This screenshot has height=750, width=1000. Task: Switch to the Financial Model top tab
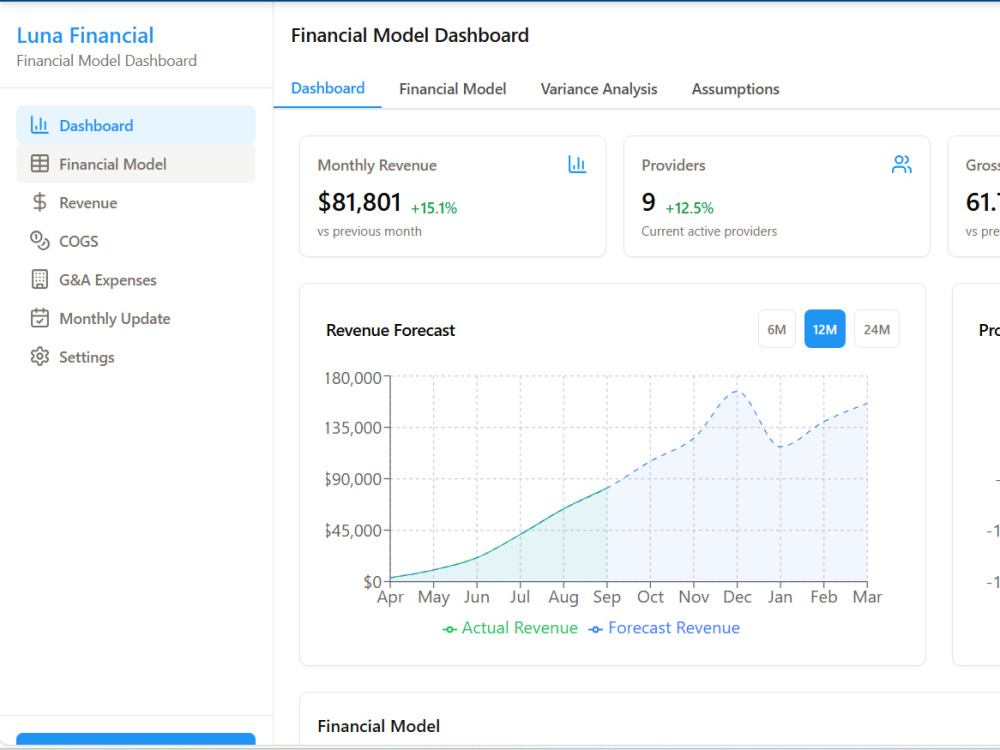coord(453,89)
